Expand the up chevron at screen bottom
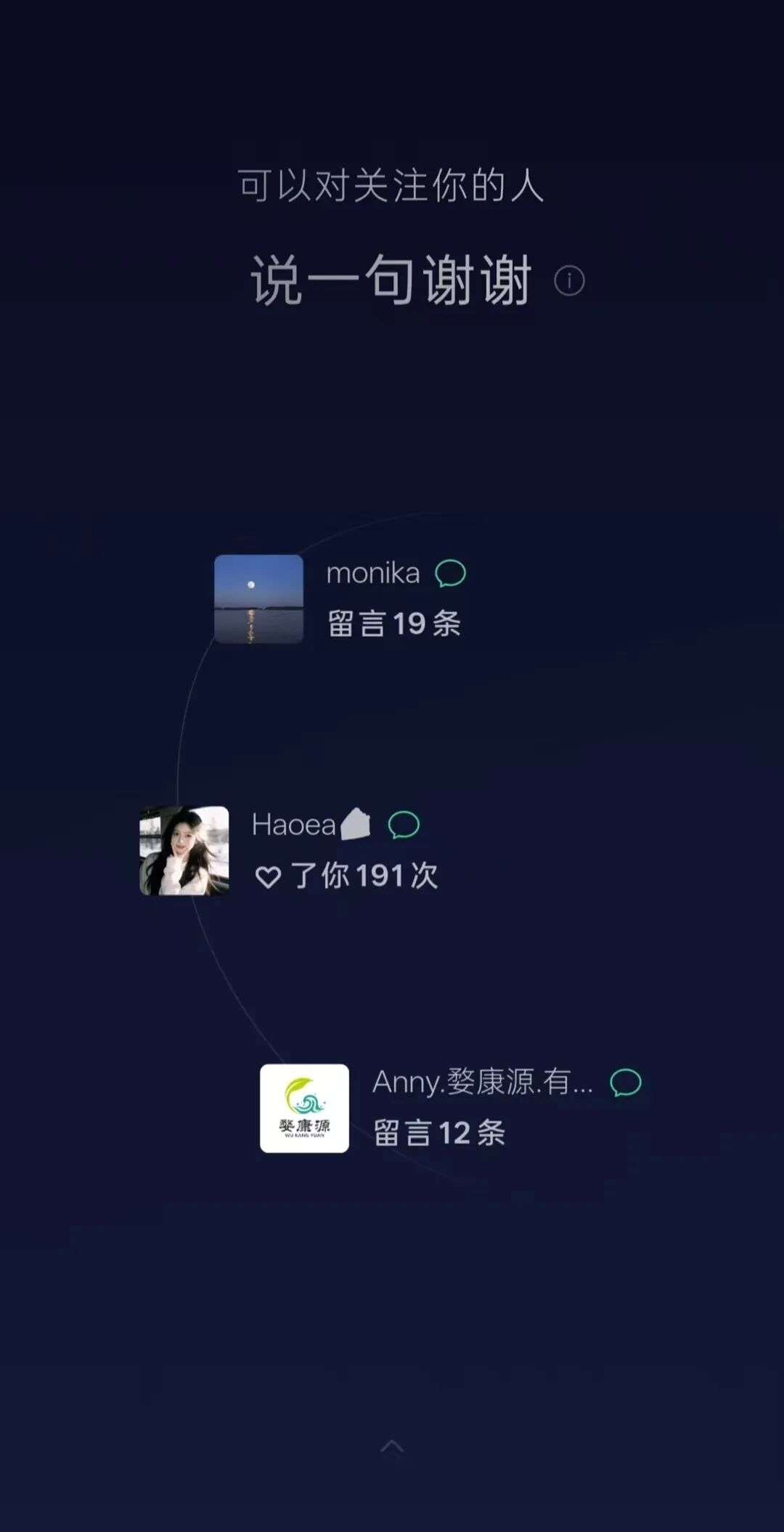 [392, 1446]
